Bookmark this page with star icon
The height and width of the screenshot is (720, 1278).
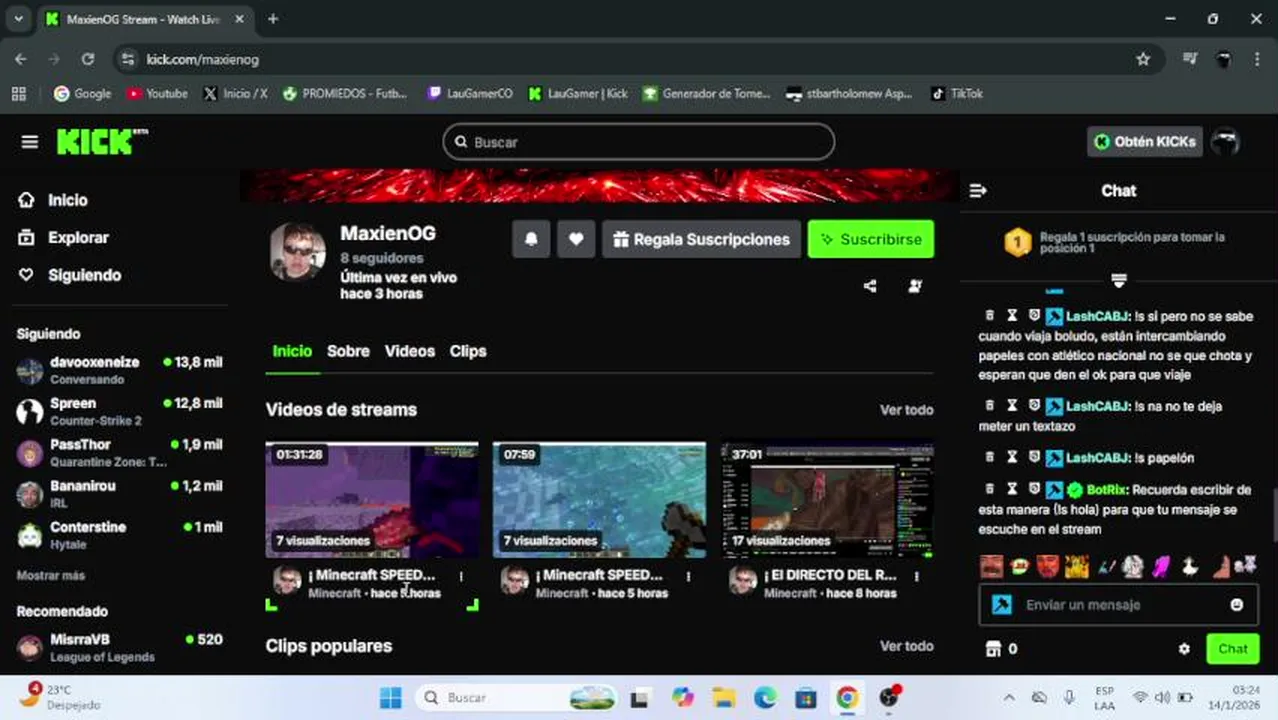click(x=1143, y=59)
